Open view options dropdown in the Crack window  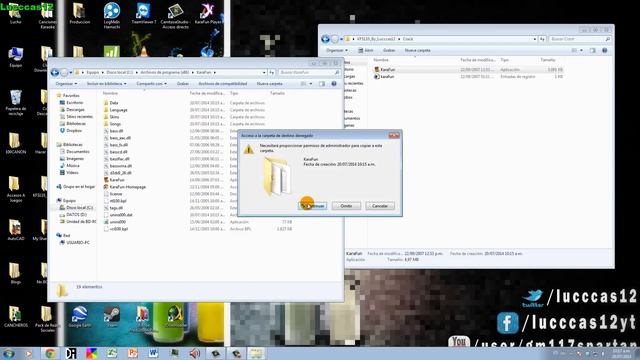click(x=582, y=50)
